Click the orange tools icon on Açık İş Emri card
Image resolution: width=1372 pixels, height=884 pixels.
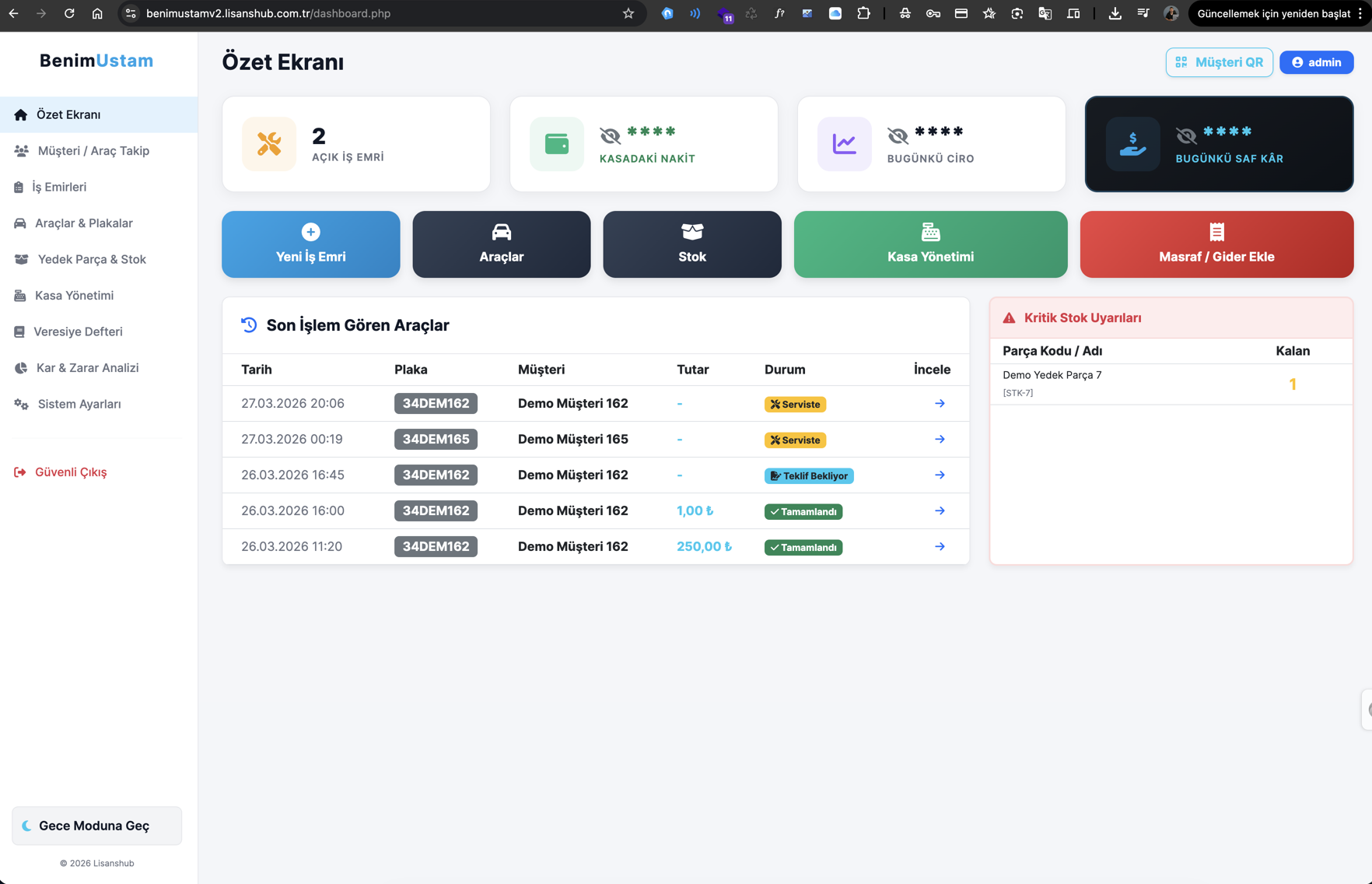click(x=269, y=144)
